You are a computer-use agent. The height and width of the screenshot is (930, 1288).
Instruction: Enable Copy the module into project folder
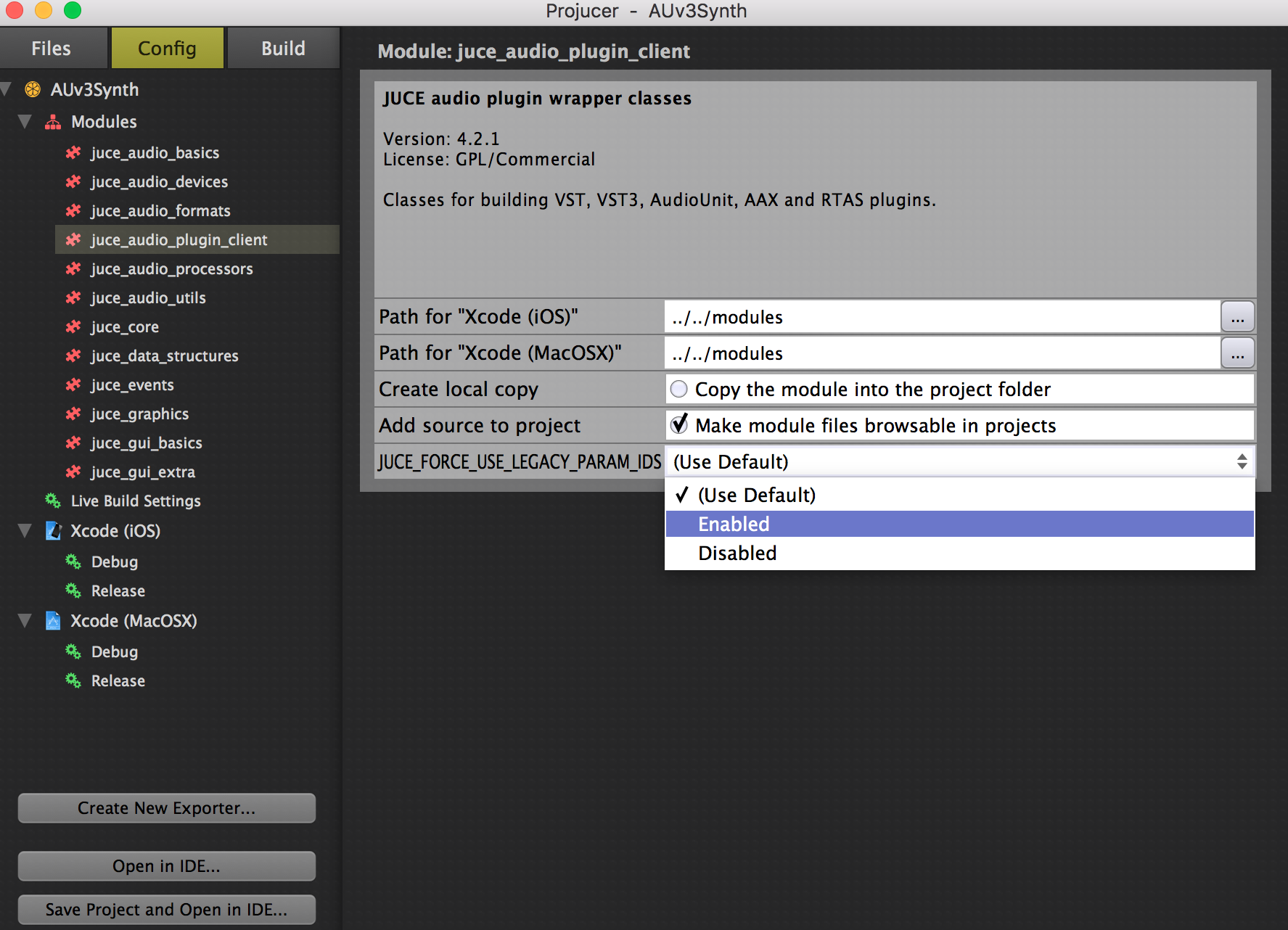pos(679,389)
